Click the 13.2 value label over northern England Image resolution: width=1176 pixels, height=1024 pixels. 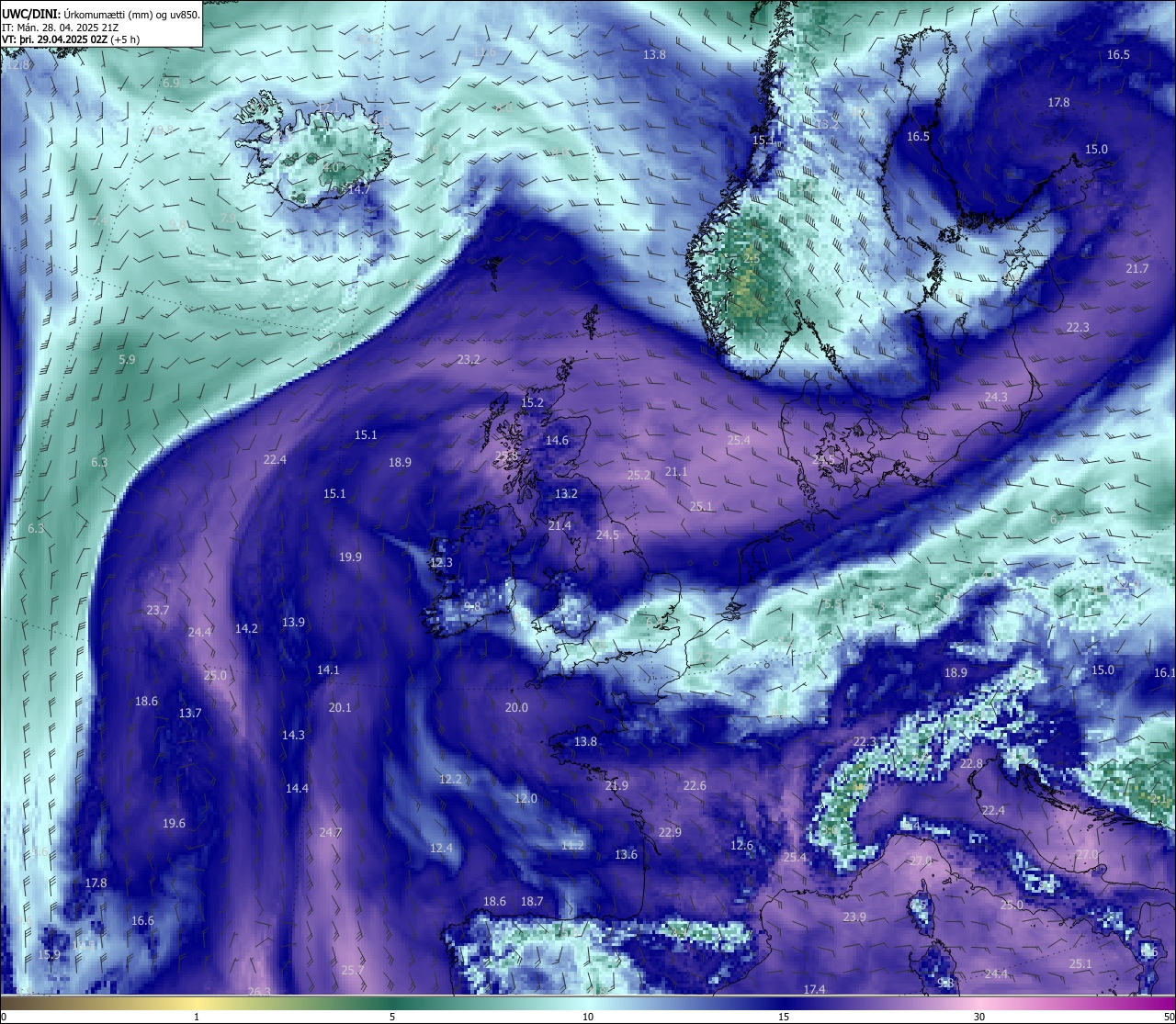point(566,493)
